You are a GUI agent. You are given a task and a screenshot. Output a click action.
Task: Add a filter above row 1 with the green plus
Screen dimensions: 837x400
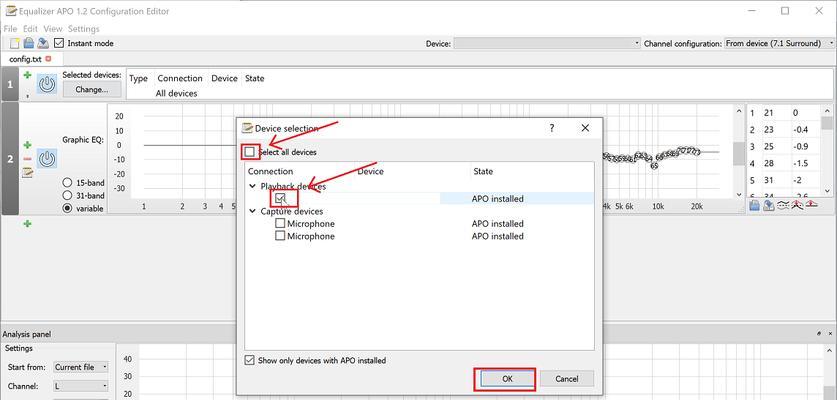point(27,75)
